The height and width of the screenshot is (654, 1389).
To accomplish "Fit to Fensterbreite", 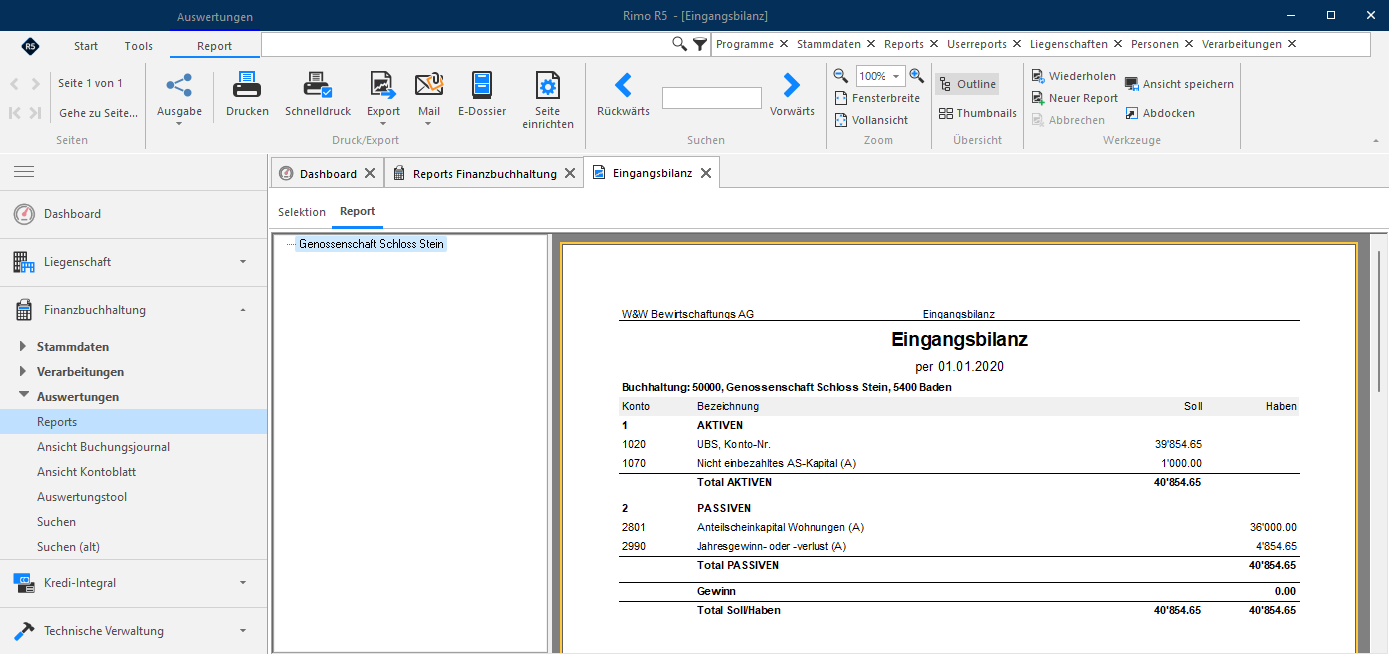I will (x=877, y=98).
